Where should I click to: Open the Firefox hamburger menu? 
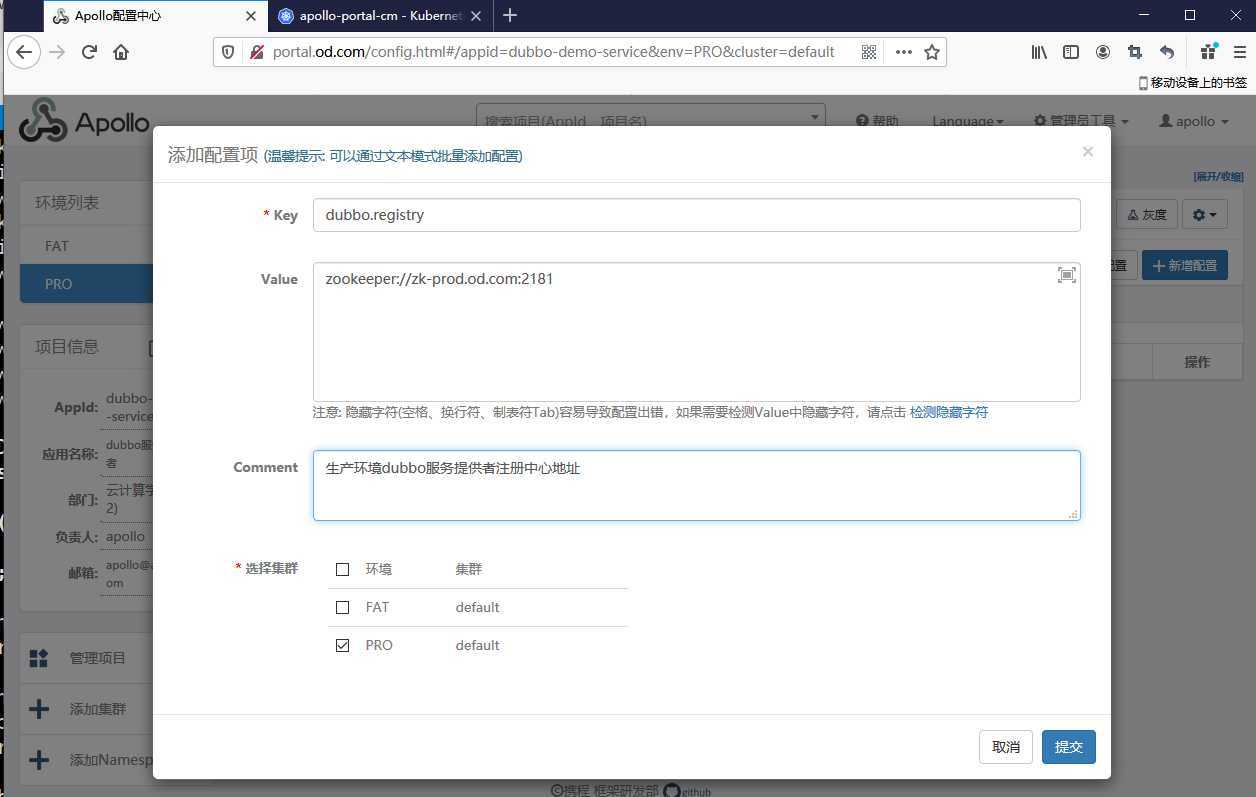[1240, 52]
